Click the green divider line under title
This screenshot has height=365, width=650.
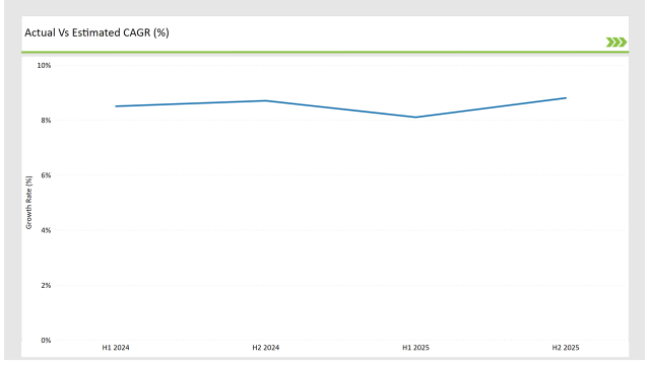[325, 52]
